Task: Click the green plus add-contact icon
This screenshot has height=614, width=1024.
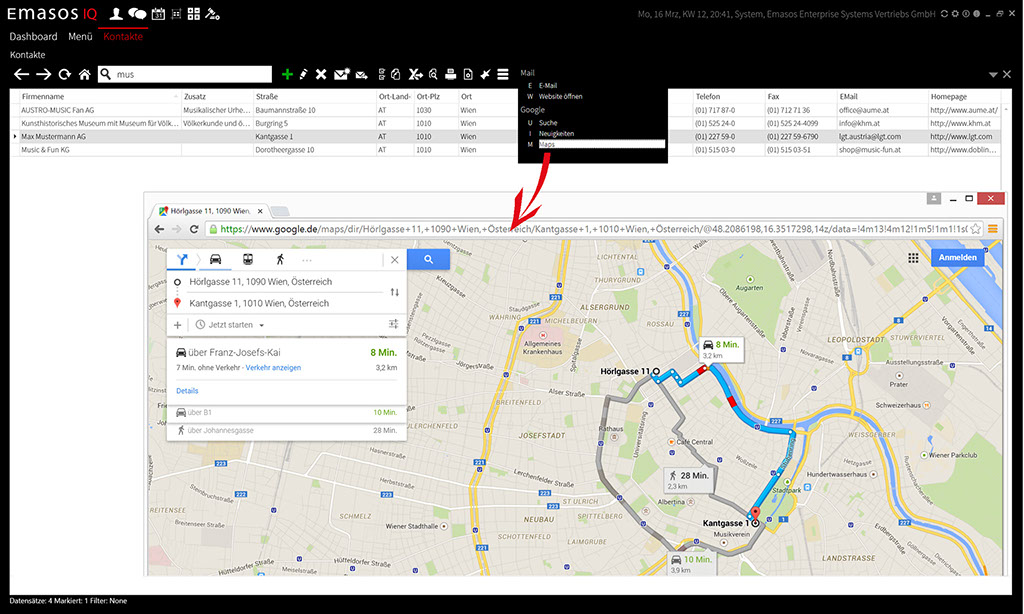Action: 287,74
